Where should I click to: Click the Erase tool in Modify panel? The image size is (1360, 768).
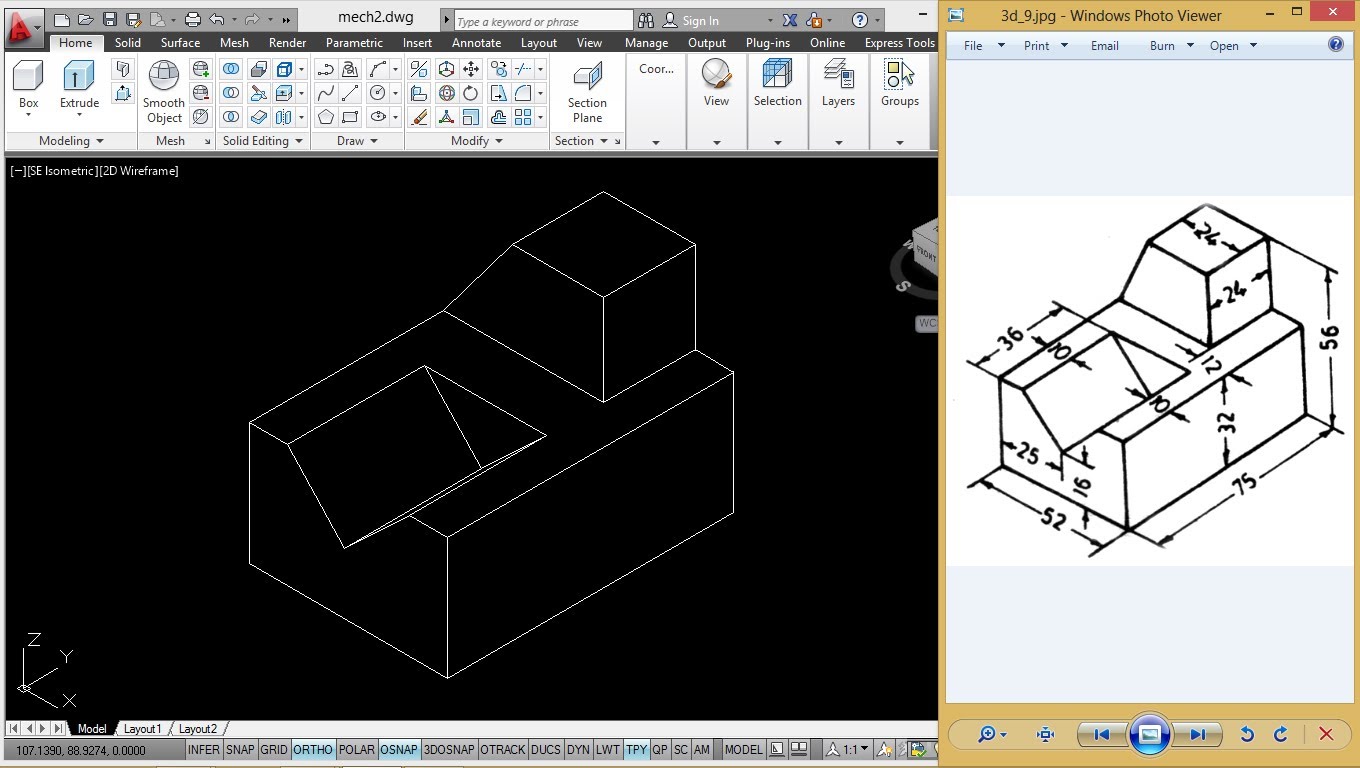[x=419, y=116]
